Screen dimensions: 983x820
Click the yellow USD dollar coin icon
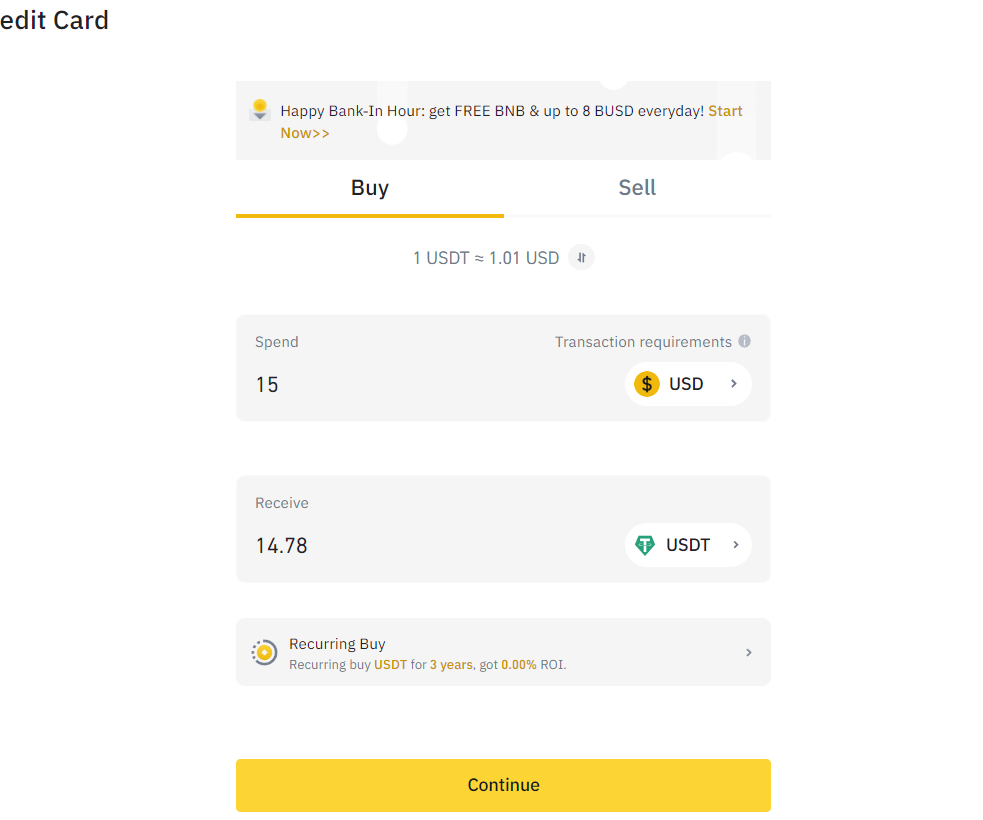[647, 384]
